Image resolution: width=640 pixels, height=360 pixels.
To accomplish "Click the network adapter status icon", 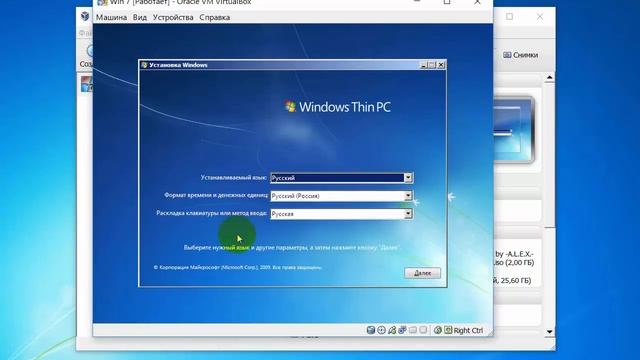I will click(x=402, y=330).
